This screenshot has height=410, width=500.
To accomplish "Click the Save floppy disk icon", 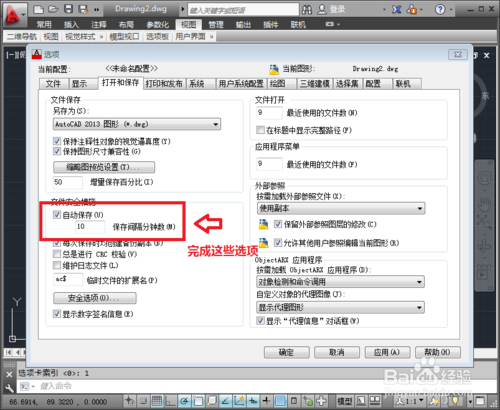I will pos(68,9).
